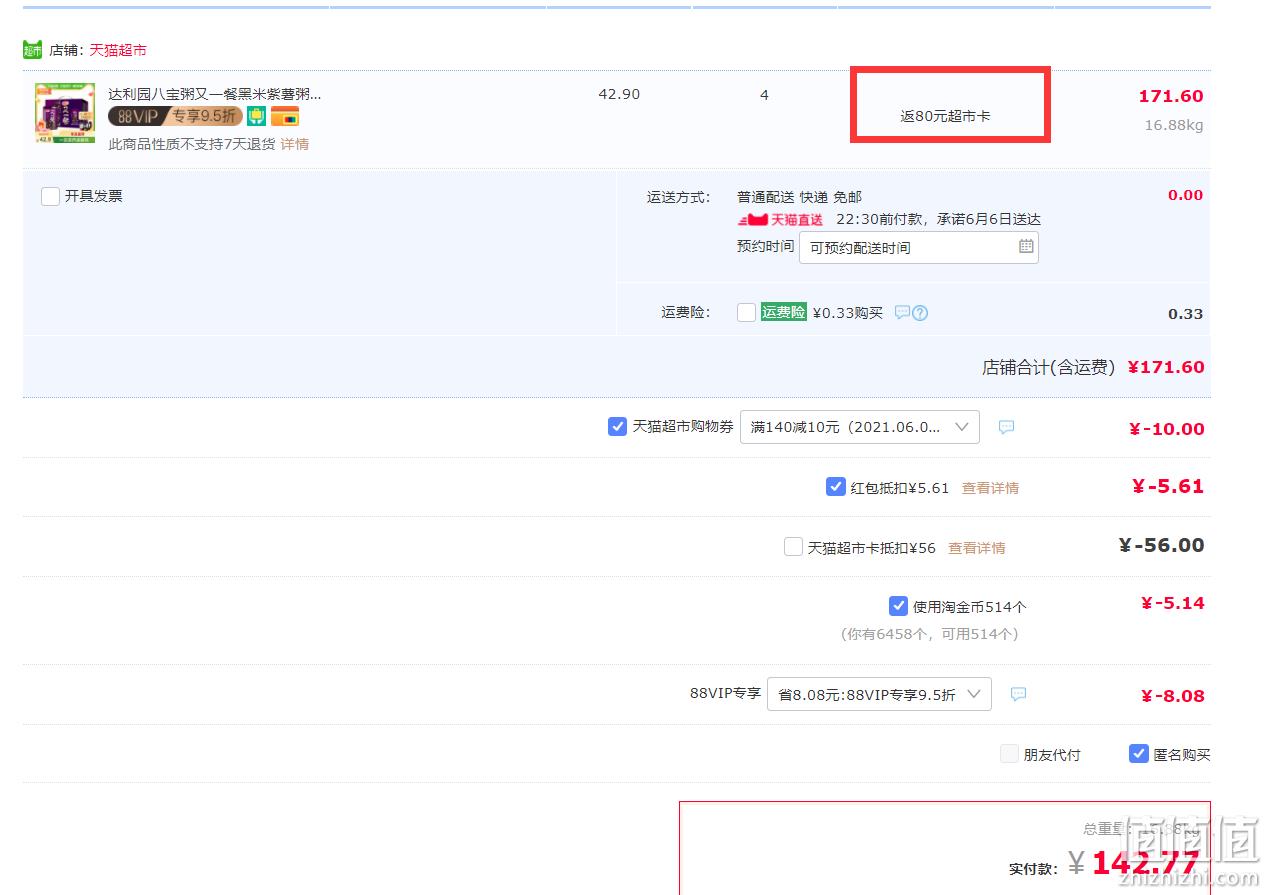
Task: Click 详情 next to the 7天退货 notice
Action: click(x=294, y=144)
